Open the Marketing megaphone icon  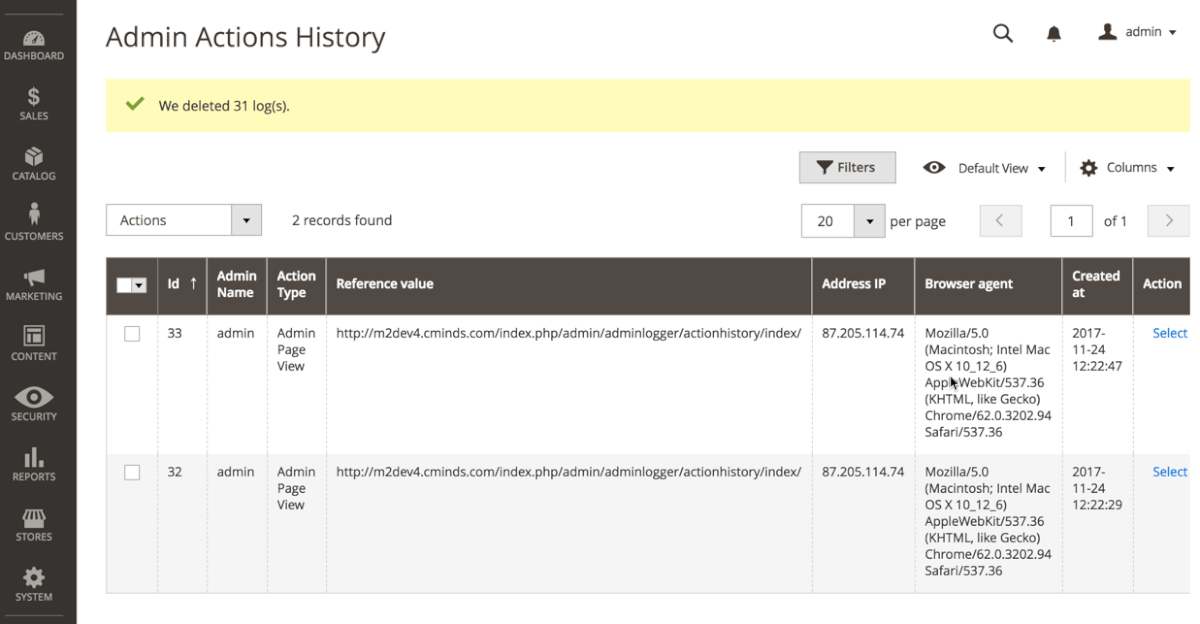pos(34,284)
